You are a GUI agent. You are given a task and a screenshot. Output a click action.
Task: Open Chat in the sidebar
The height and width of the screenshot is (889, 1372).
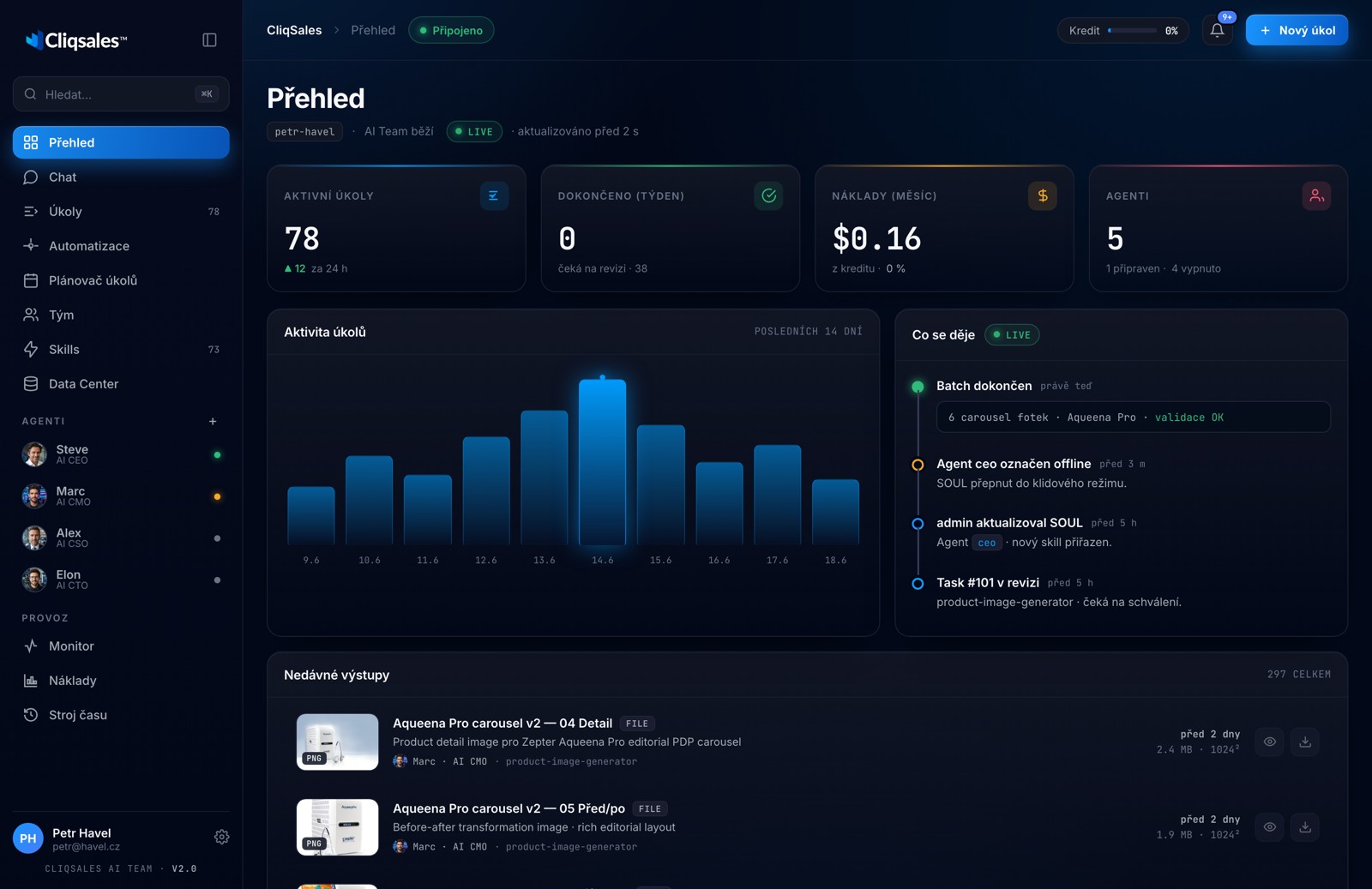121,177
